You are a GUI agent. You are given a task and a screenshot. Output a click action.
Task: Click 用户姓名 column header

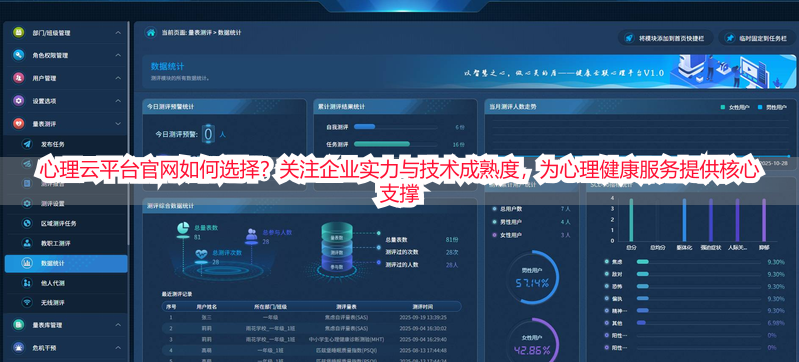(207, 307)
